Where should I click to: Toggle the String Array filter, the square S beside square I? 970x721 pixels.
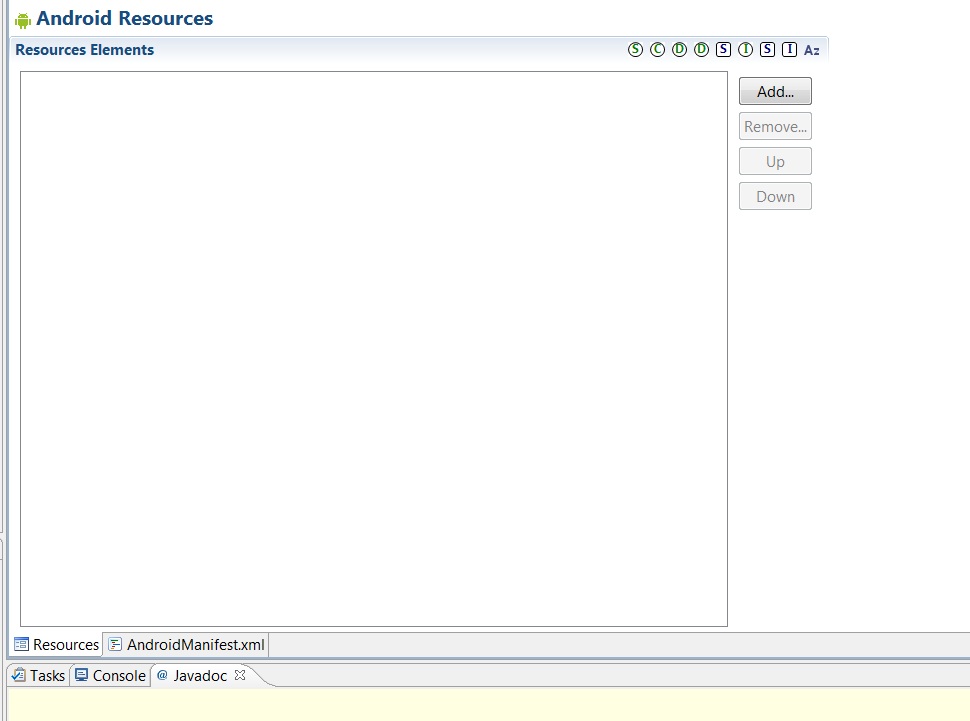[x=767, y=50]
